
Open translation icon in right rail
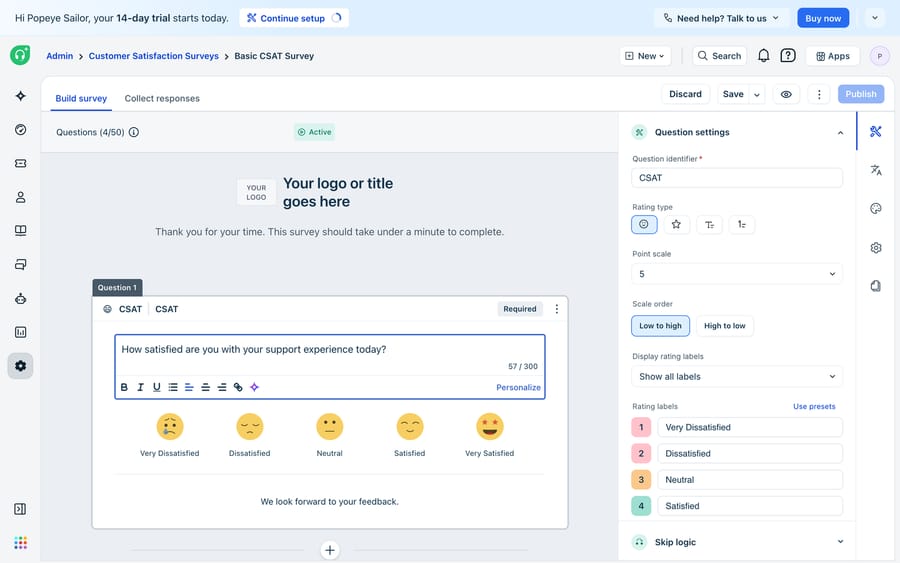(876, 170)
